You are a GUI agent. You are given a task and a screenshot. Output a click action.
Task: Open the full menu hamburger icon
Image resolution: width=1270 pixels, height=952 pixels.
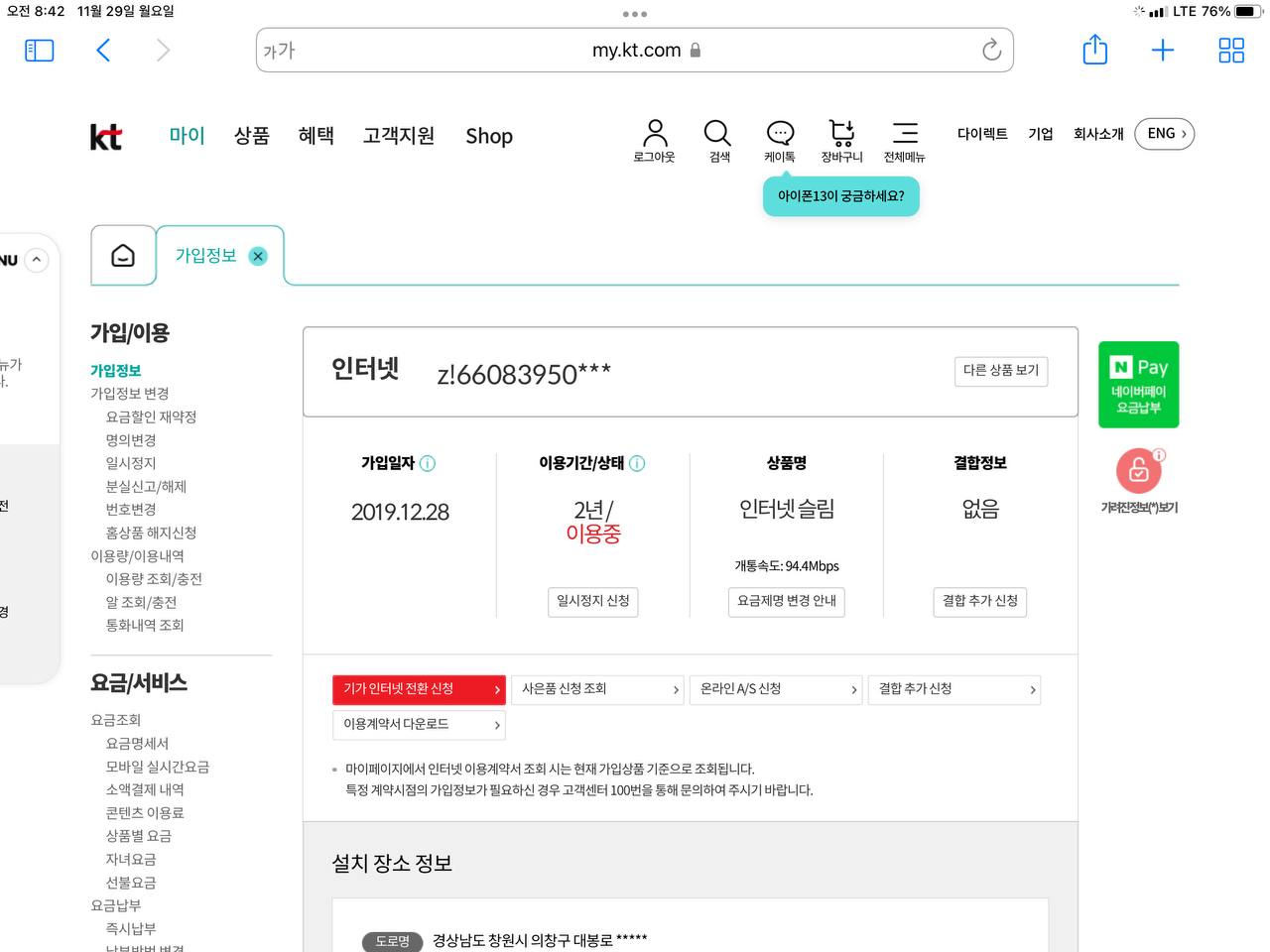[904, 133]
